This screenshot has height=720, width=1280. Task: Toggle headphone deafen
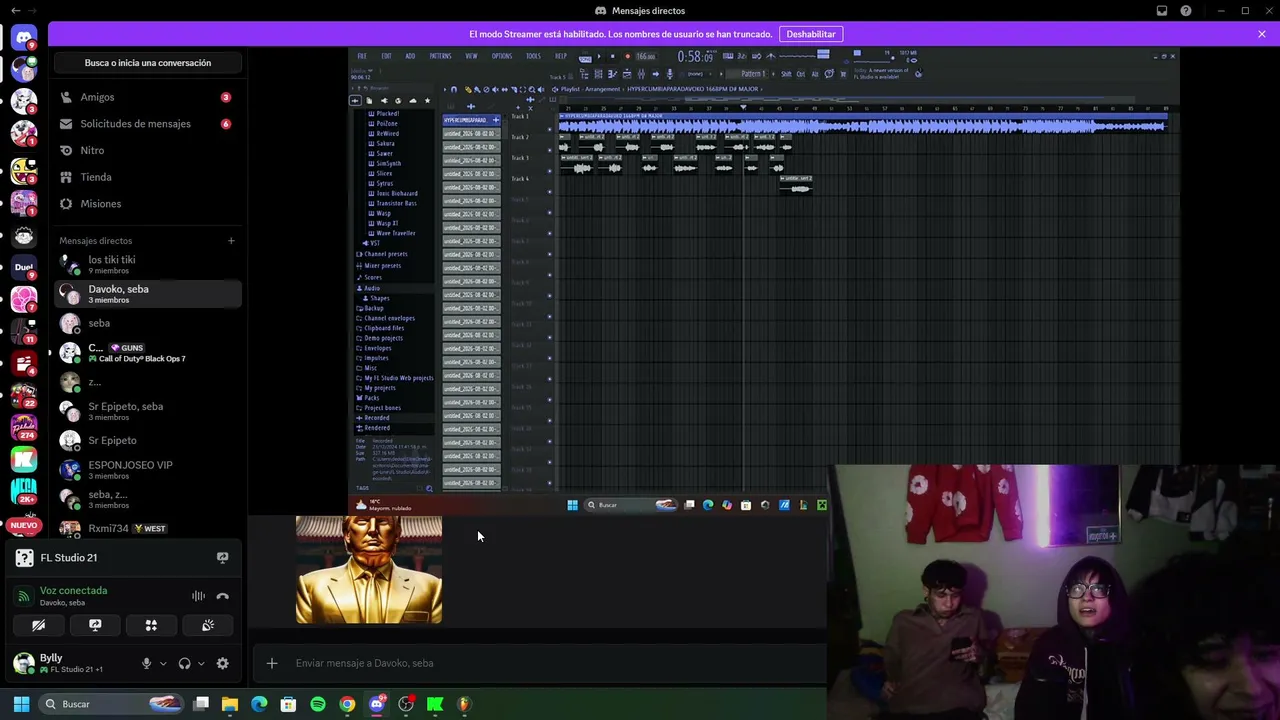[x=184, y=663]
